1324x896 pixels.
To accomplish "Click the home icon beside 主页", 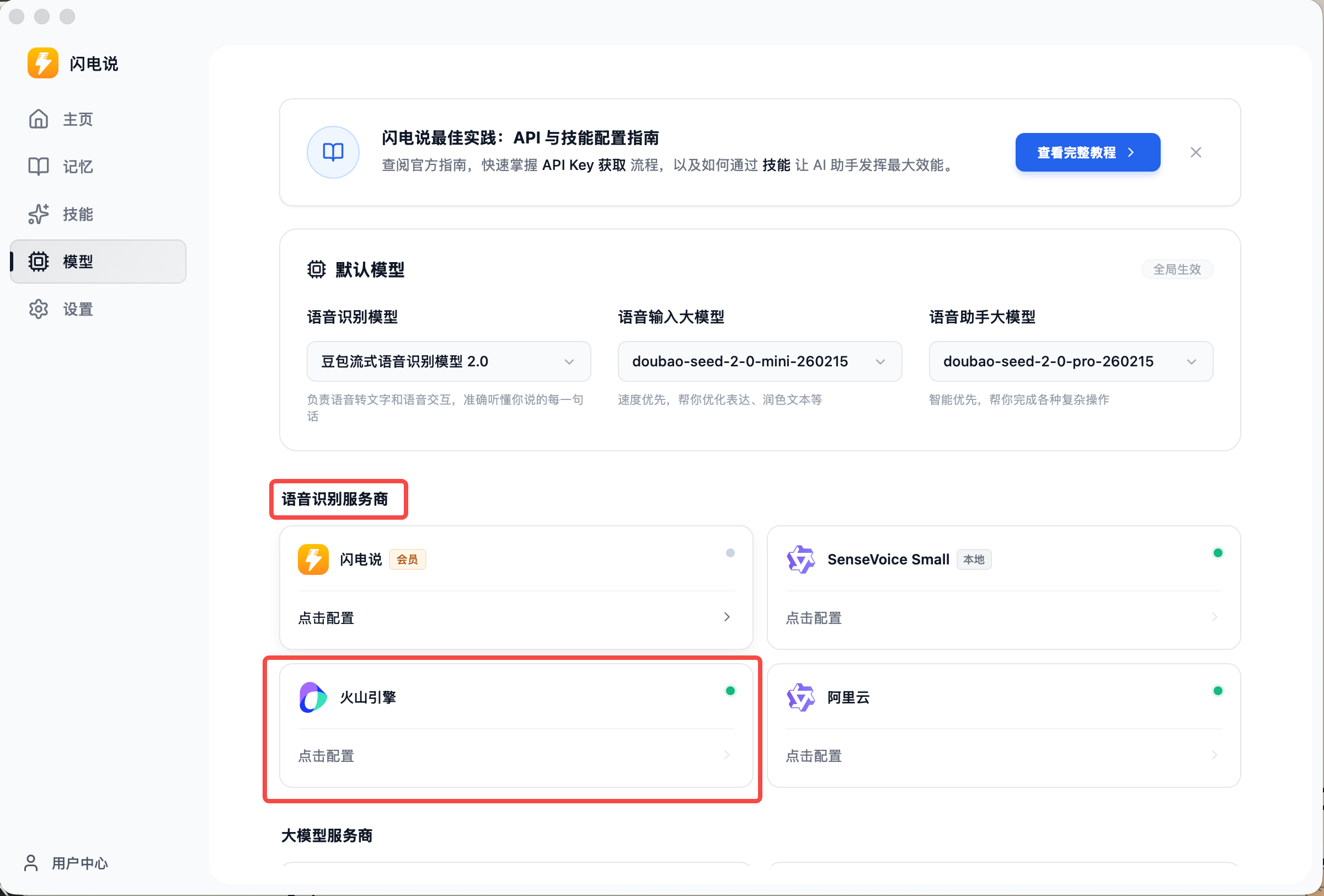I will tap(39, 119).
